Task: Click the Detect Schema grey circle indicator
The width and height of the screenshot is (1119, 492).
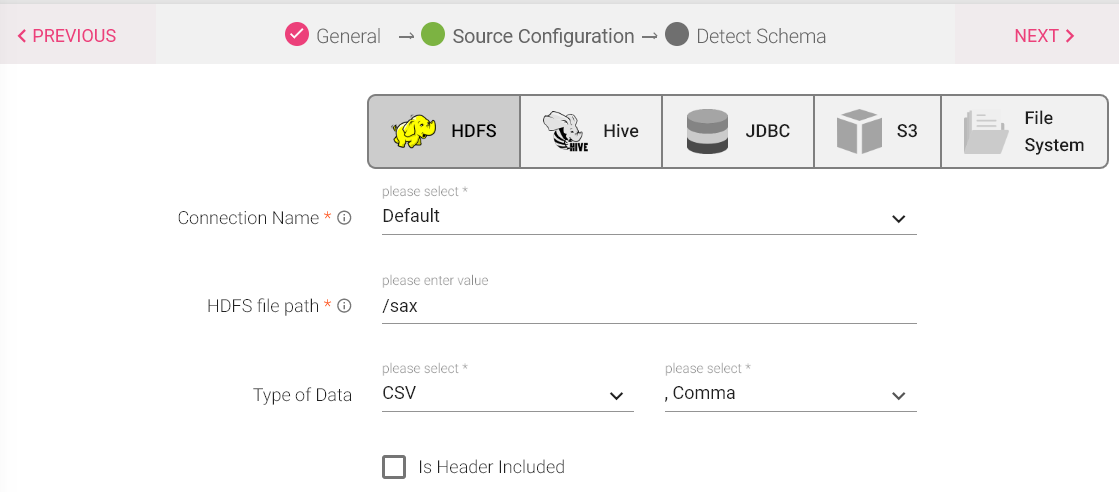Action: (x=677, y=35)
